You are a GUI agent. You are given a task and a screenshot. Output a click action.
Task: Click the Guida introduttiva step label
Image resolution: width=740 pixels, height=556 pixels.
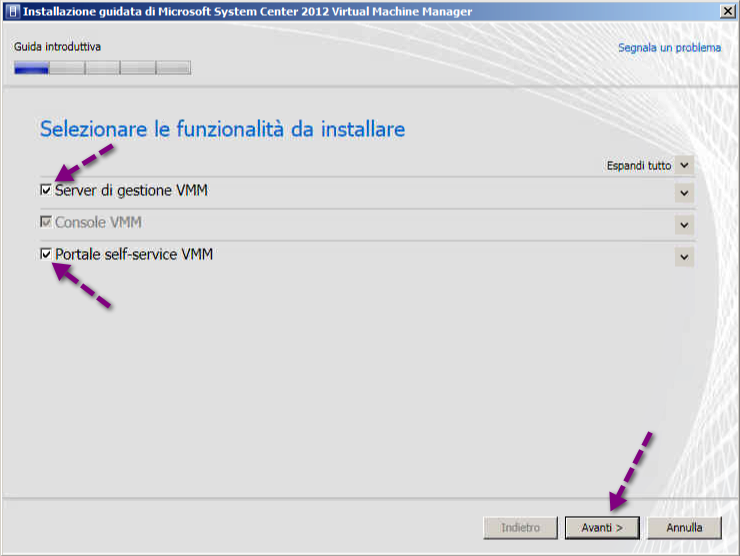click(x=57, y=47)
